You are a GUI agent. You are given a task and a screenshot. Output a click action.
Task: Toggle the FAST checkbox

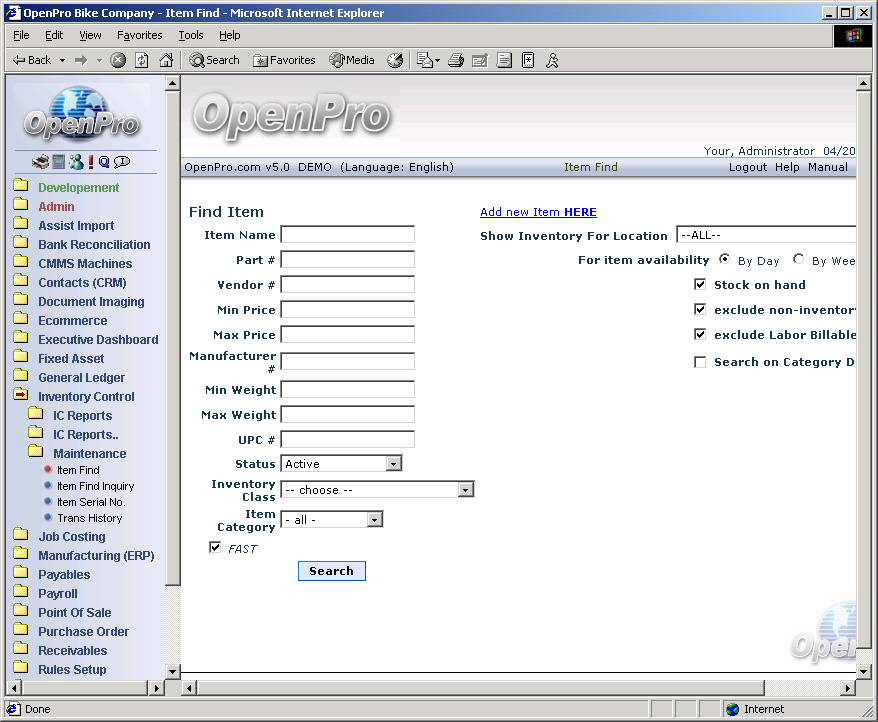pyautogui.click(x=215, y=547)
